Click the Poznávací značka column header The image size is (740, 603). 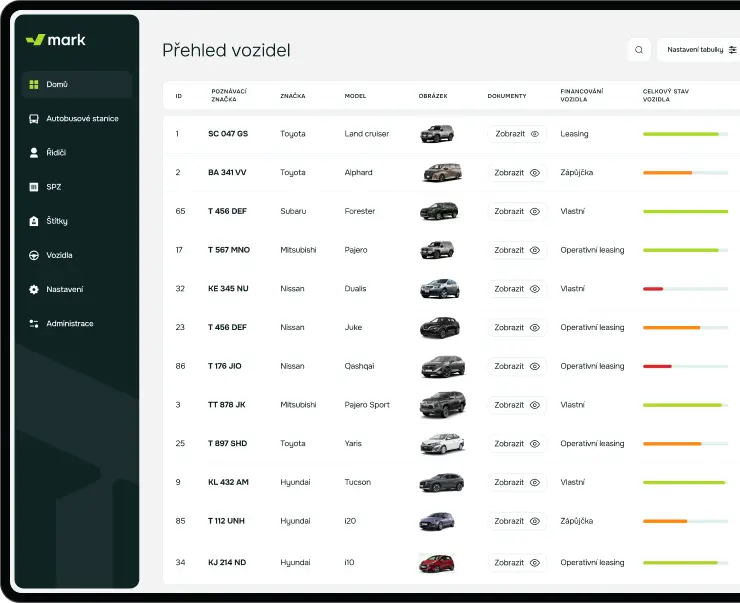[229, 95]
